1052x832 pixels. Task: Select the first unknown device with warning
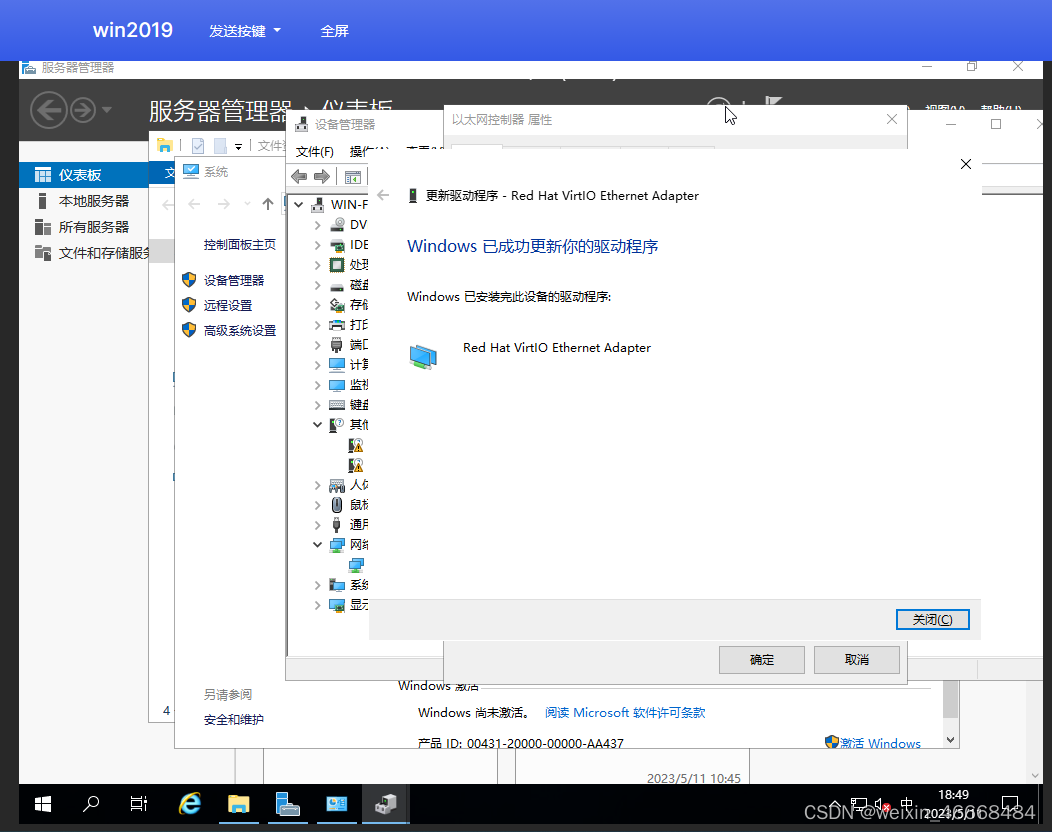click(356, 445)
